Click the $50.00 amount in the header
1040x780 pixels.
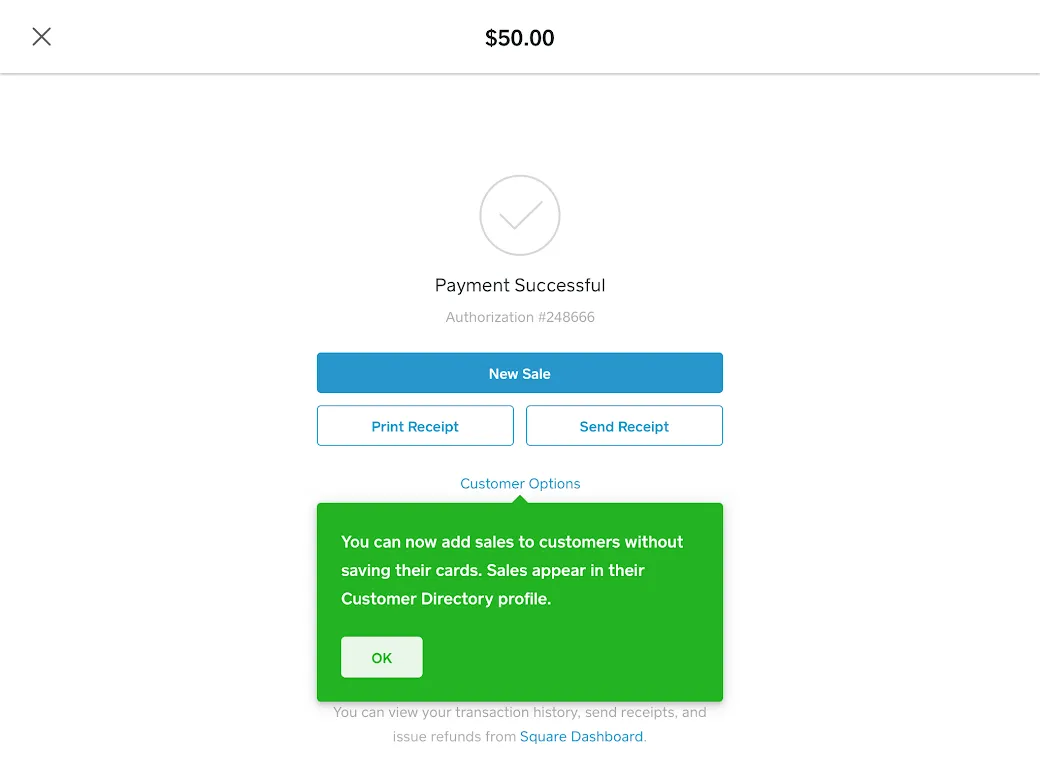click(x=519, y=38)
